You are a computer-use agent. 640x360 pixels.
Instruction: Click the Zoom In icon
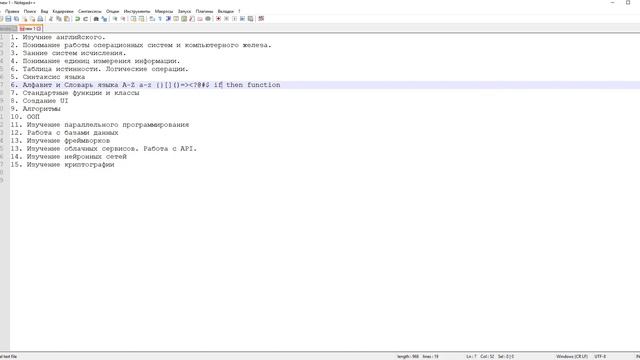pyautogui.click(x=115, y=19)
